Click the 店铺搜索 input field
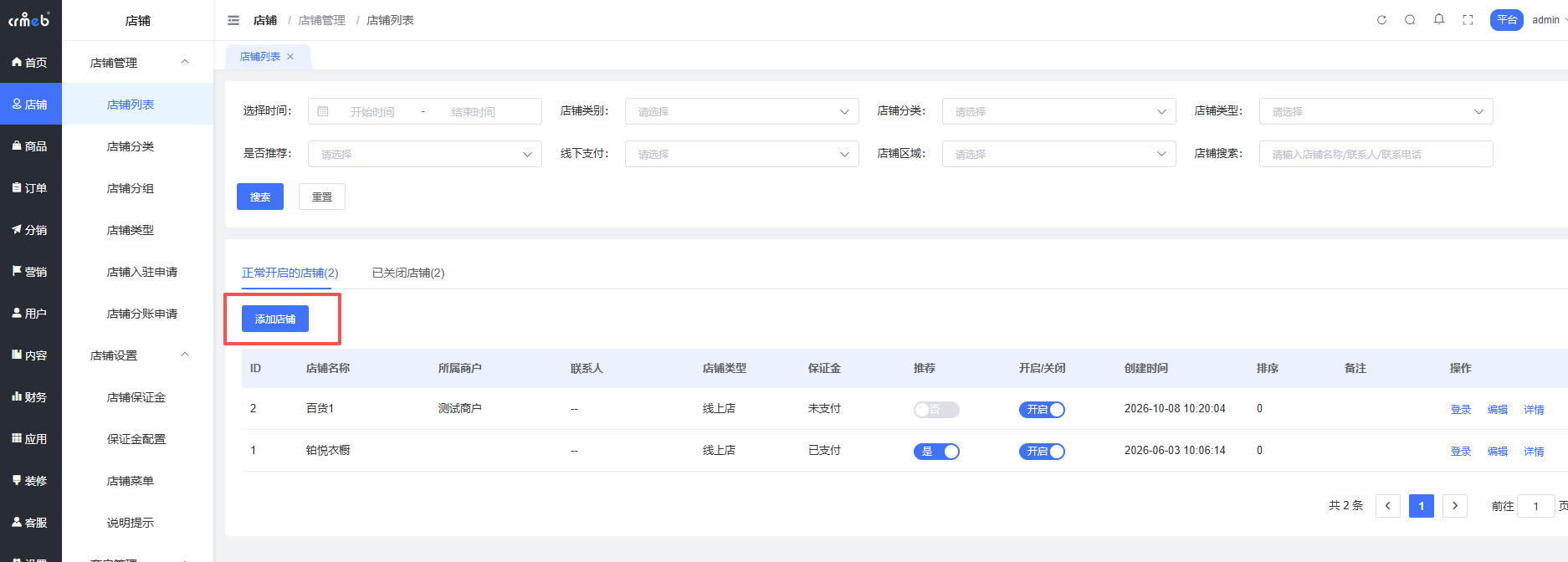 [x=1376, y=154]
